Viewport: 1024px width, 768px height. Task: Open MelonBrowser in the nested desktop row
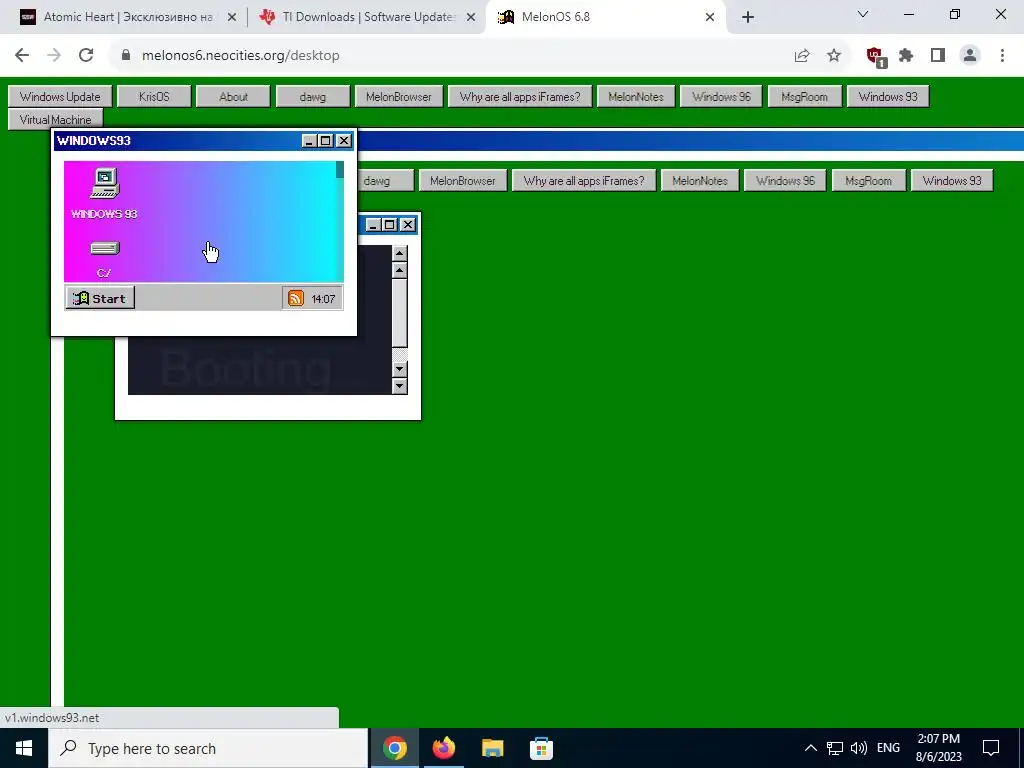(462, 181)
